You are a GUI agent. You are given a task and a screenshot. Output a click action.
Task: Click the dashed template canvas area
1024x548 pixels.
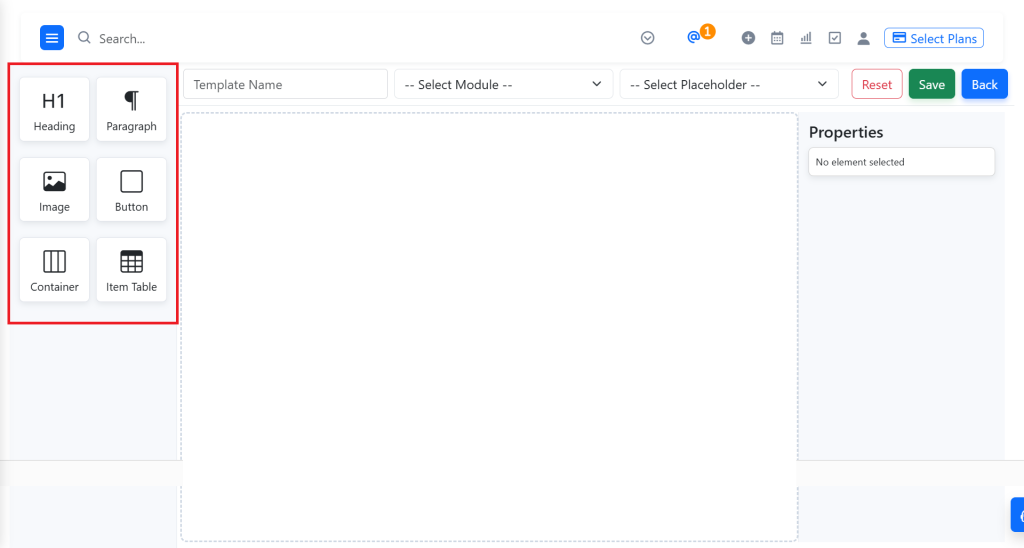click(x=489, y=327)
